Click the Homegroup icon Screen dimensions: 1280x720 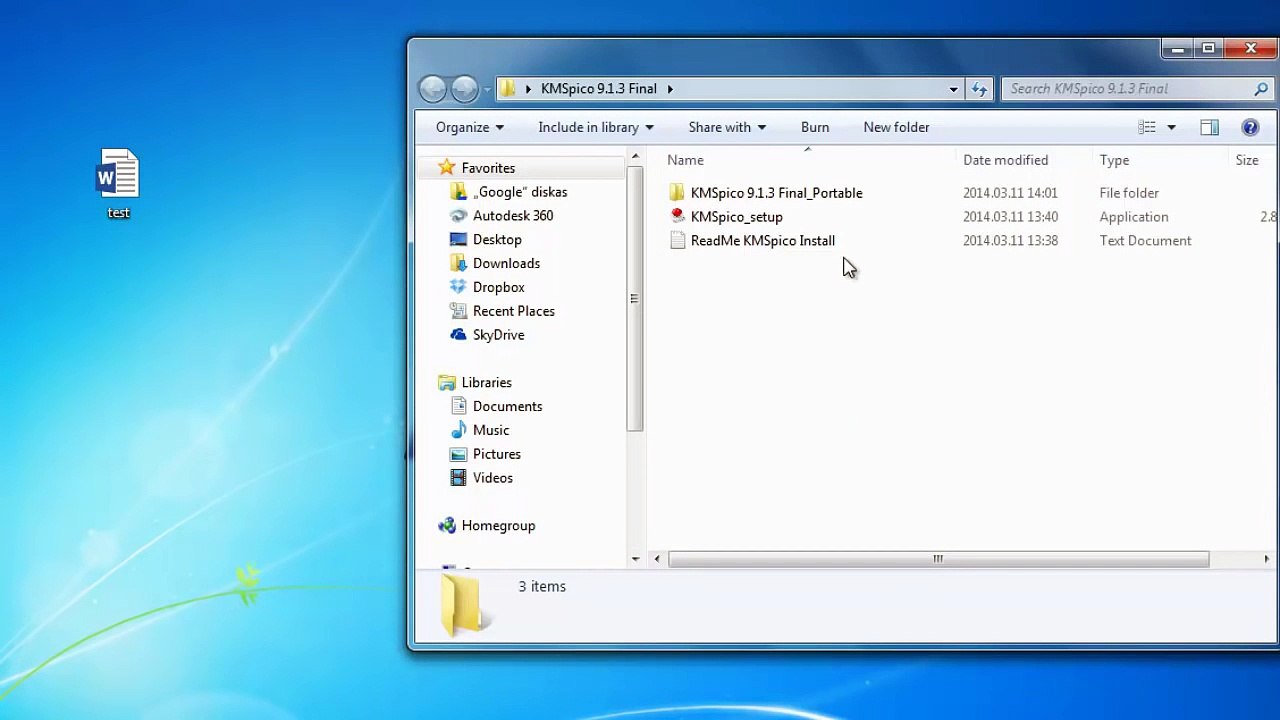point(446,526)
